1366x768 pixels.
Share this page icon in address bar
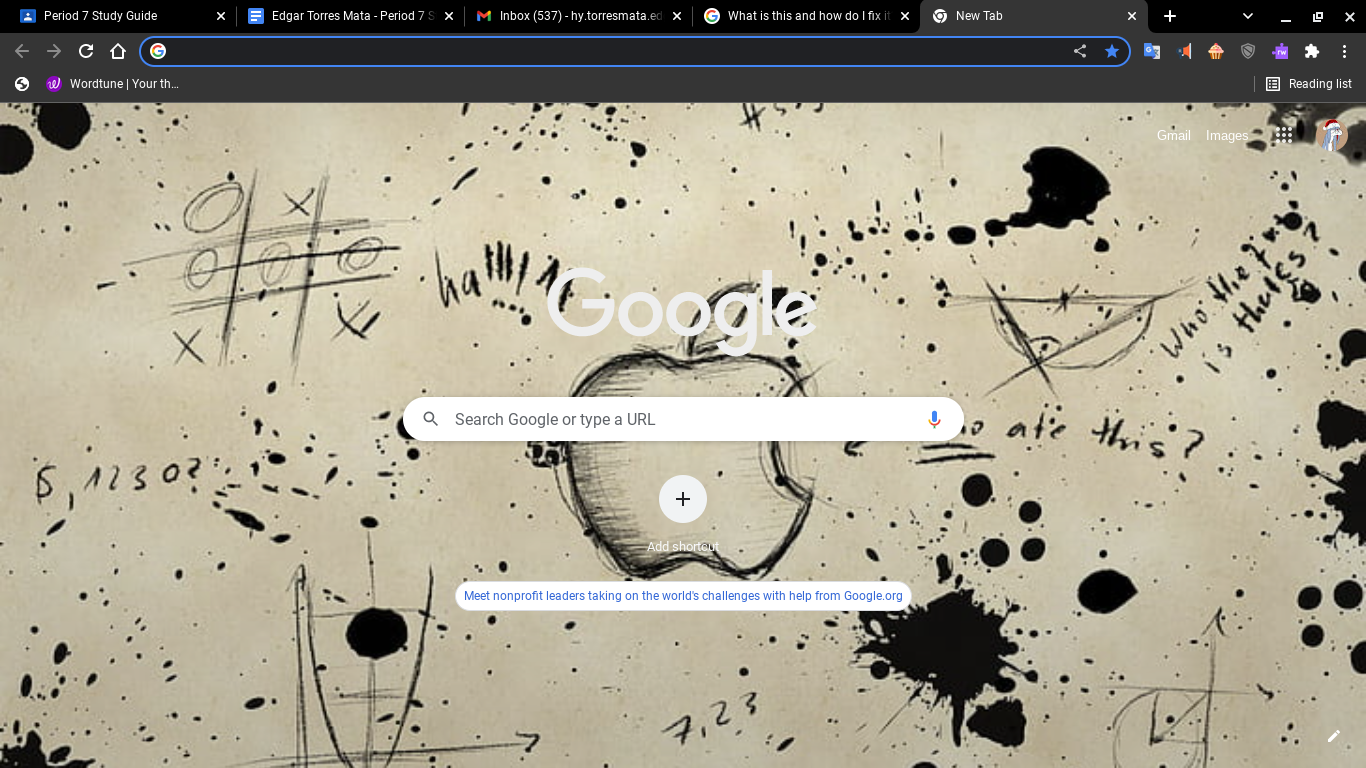1080,51
